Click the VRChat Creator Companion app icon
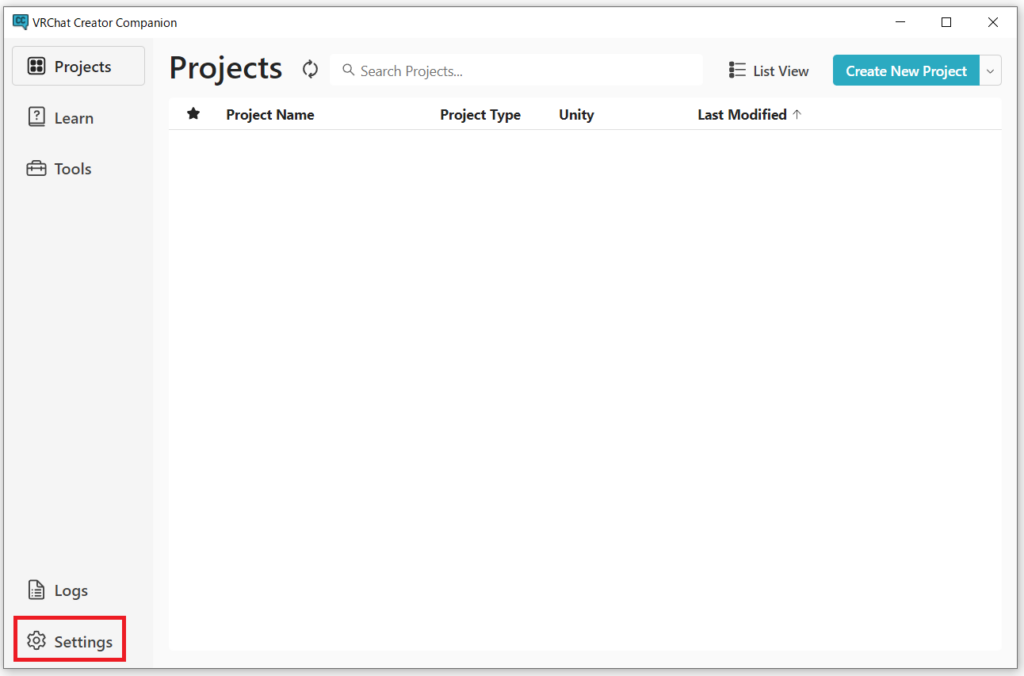This screenshot has height=676, width=1024. pyautogui.click(x=20, y=22)
